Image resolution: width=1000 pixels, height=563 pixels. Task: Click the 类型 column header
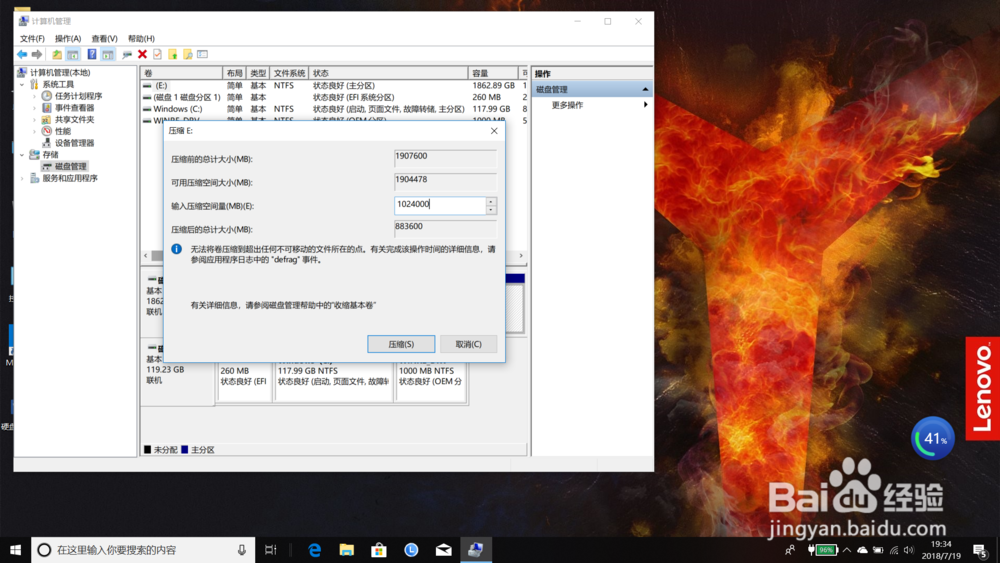(258, 73)
